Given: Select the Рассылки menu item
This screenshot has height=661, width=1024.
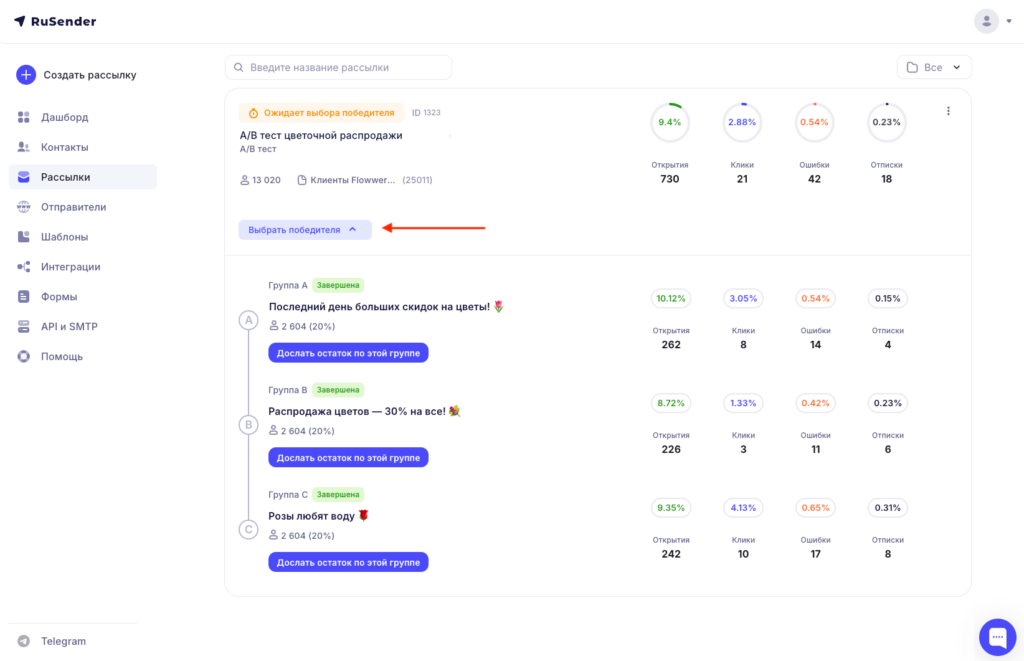Looking at the screenshot, I should click(83, 177).
